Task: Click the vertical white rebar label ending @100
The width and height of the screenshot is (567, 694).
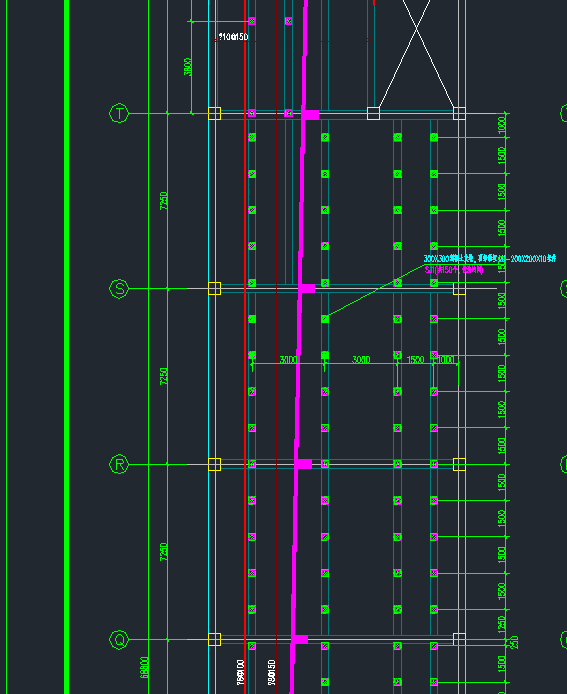Action: [x=240, y=672]
